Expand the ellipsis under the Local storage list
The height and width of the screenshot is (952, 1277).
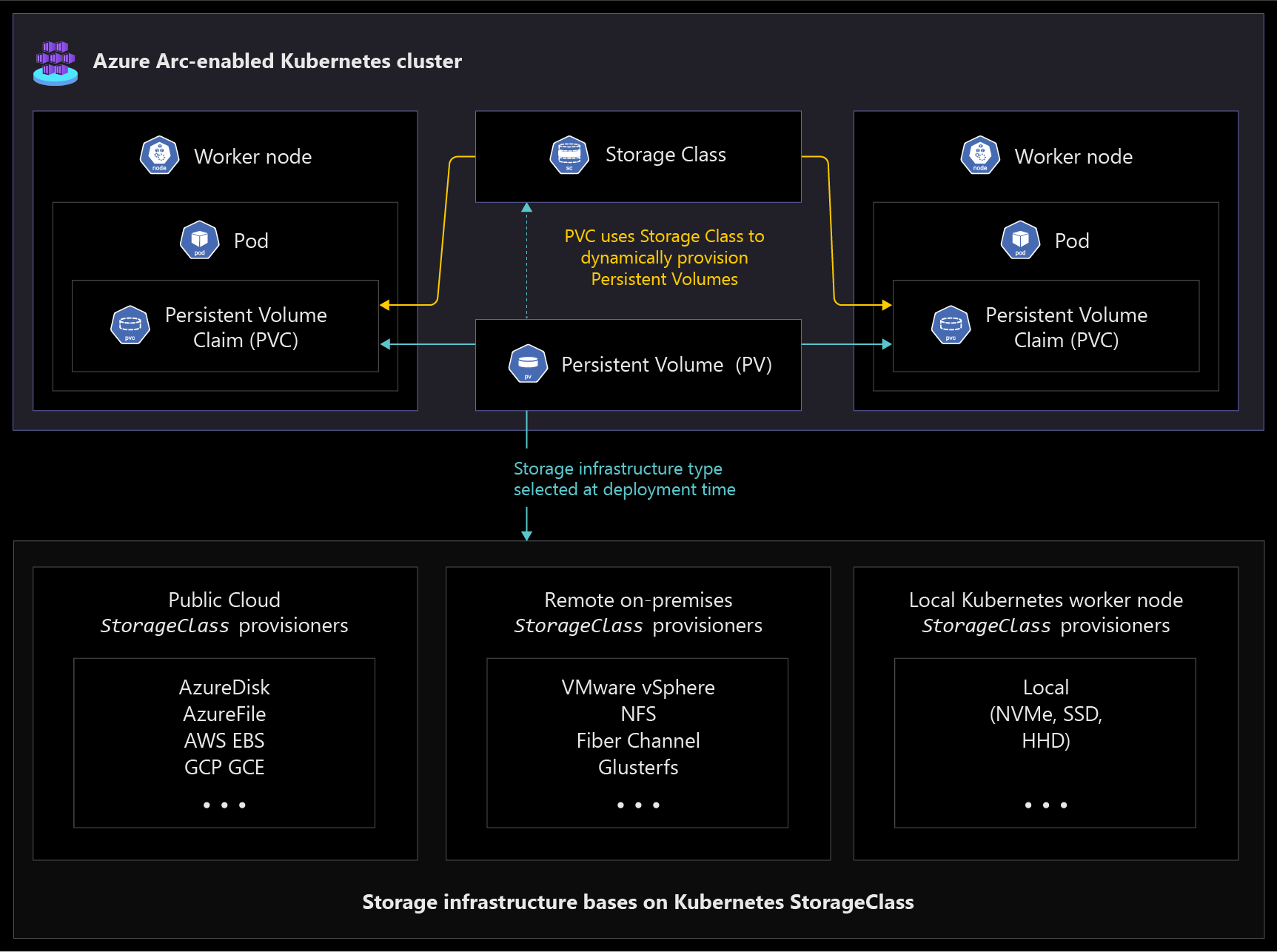1045,805
